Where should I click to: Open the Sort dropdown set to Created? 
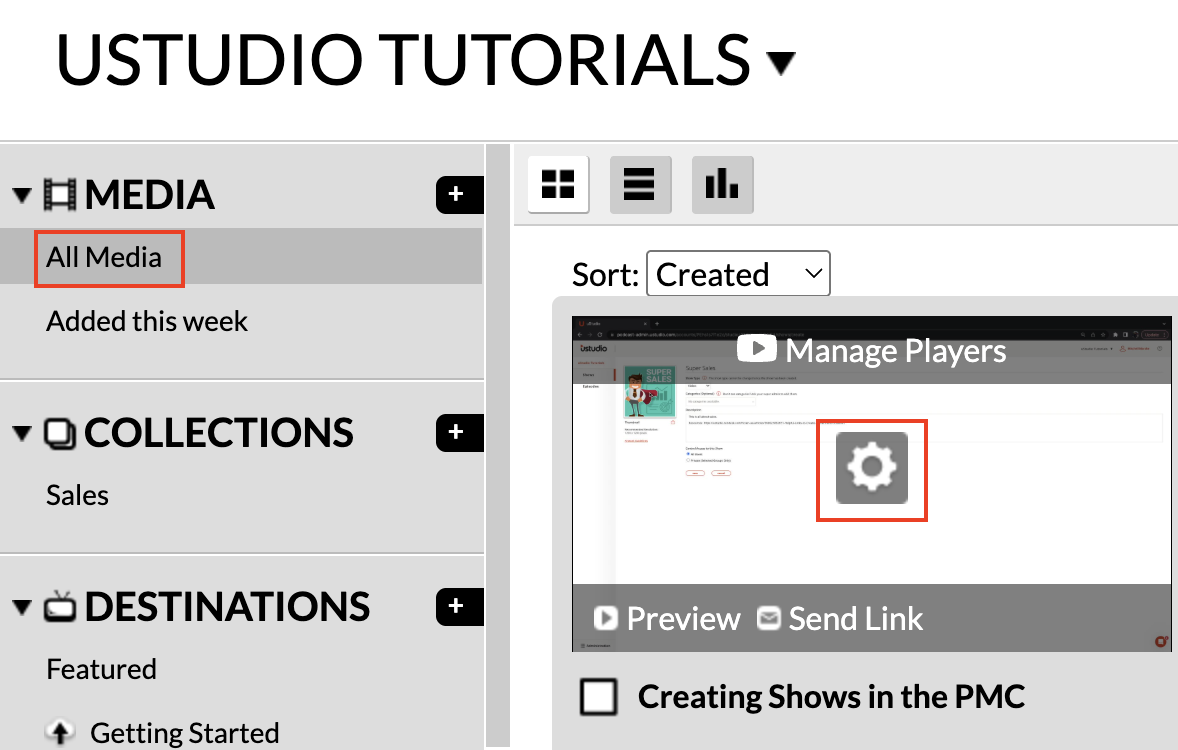click(x=738, y=274)
